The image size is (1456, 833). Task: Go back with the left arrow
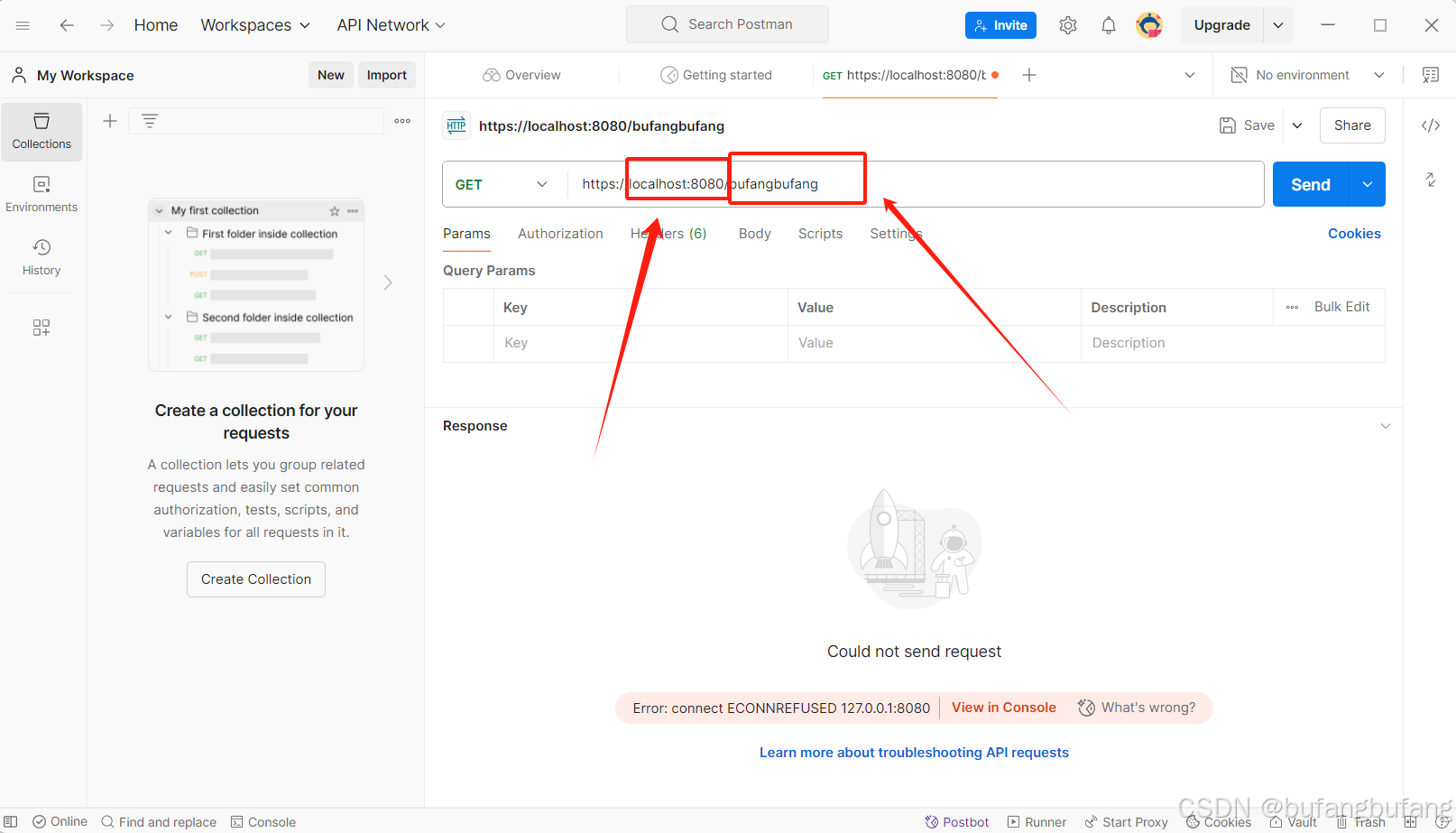pyautogui.click(x=67, y=25)
